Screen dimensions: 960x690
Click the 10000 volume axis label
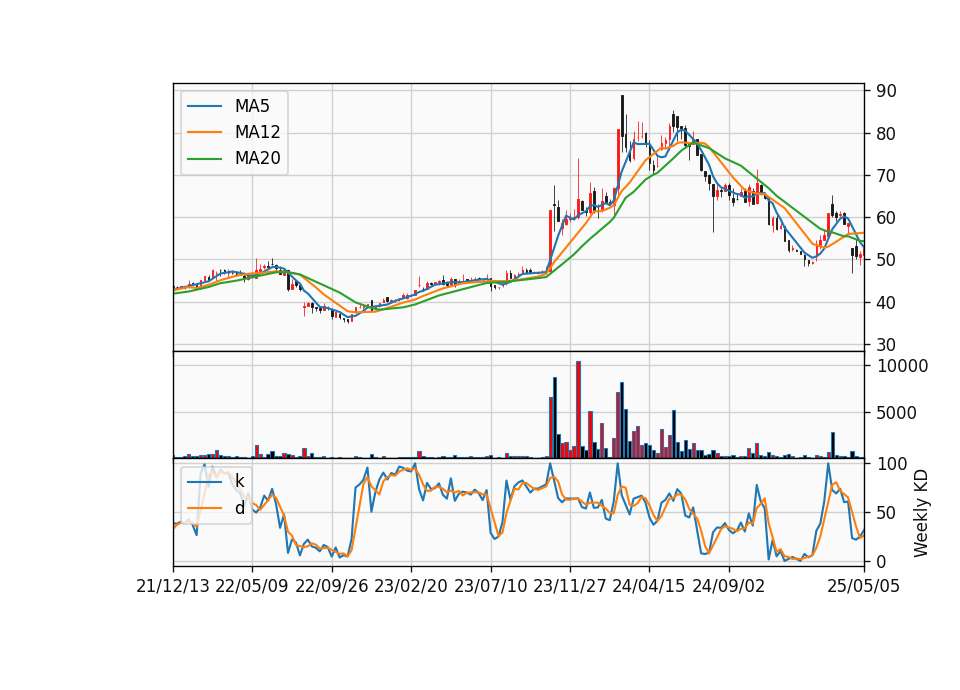coord(902,366)
